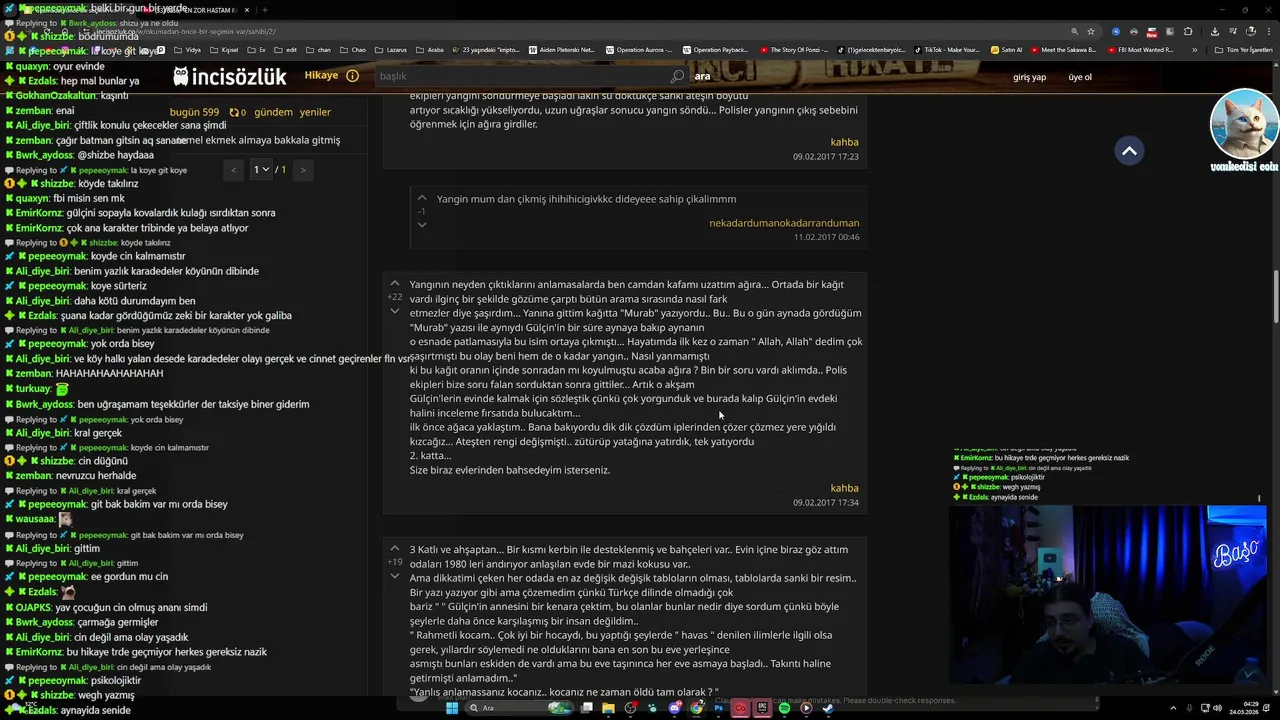Click the ara search button
The height and width of the screenshot is (720, 1280).
click(x=702, y=76)
